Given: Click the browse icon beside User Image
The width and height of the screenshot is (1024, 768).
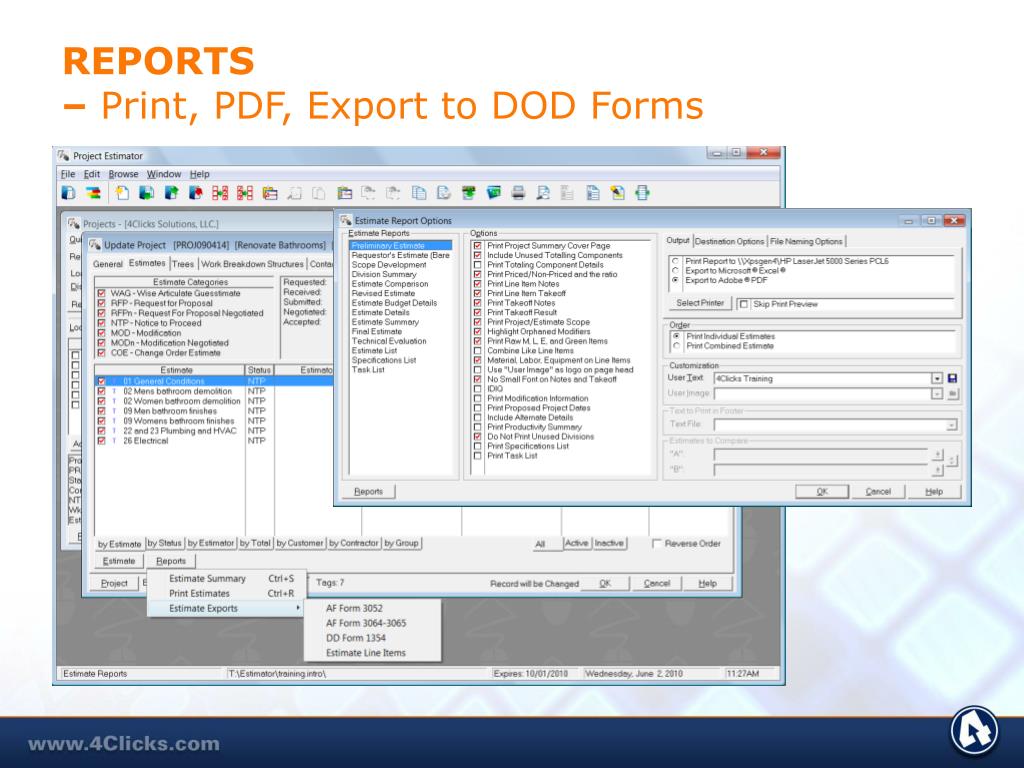Looking at the screenshot, I should coord(952,394).
